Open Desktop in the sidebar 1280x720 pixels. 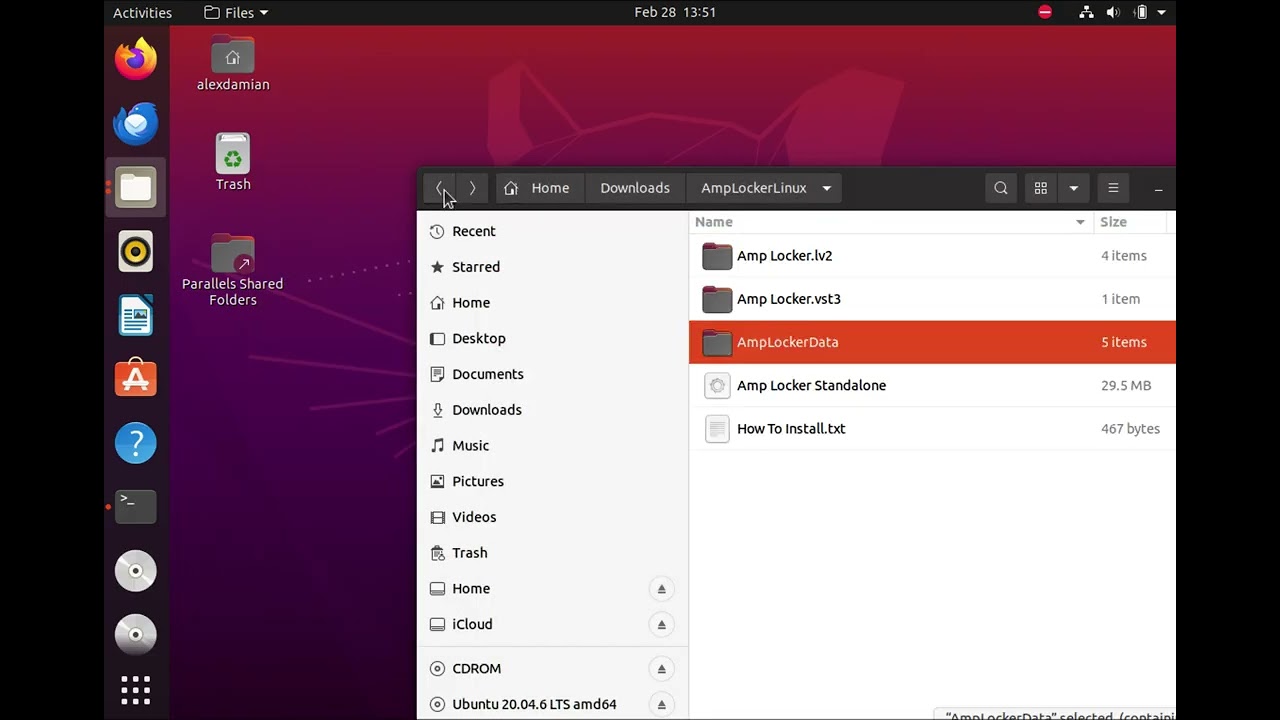(x=553, y=338)
